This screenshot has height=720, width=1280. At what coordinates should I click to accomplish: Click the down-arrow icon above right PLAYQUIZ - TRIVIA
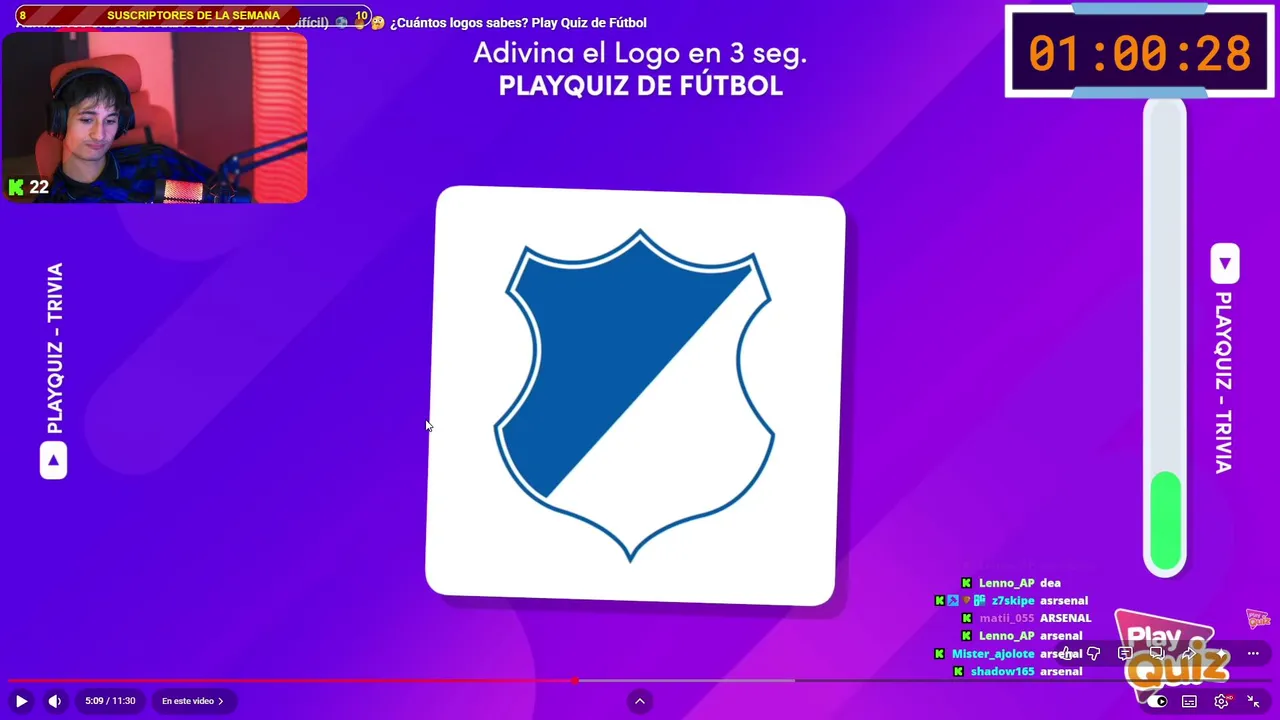pyautogui.click(x=1225, y=264)
